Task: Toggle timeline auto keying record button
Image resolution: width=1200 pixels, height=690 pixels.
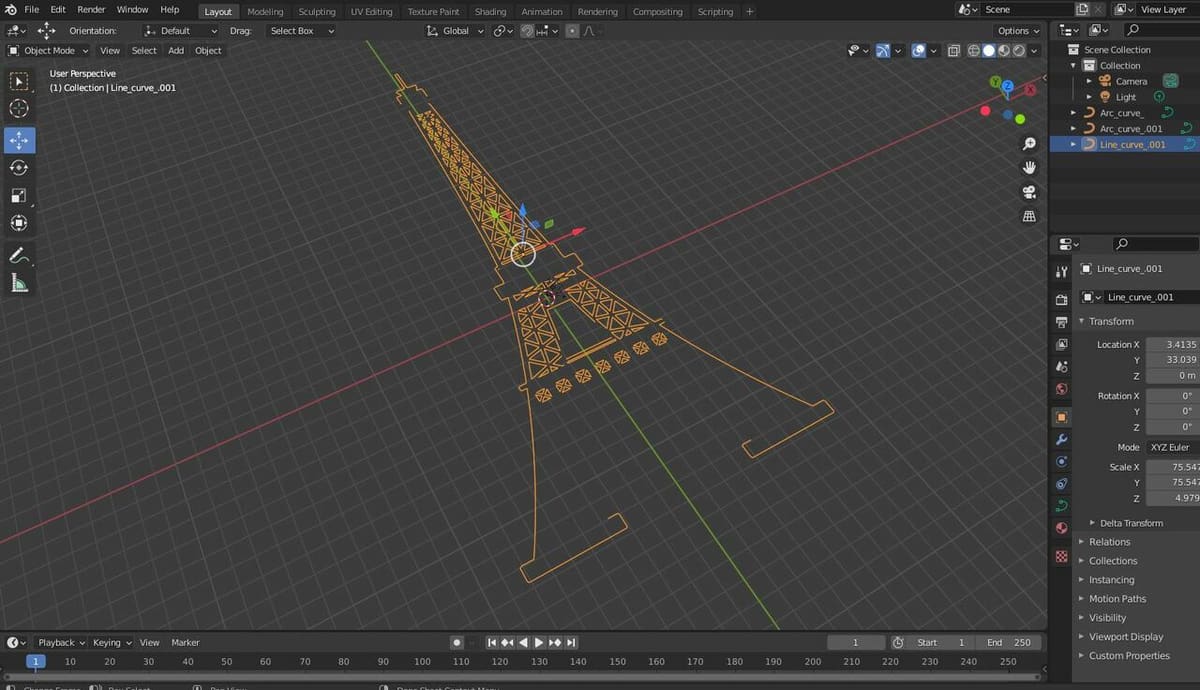Action: click(457, 642)
